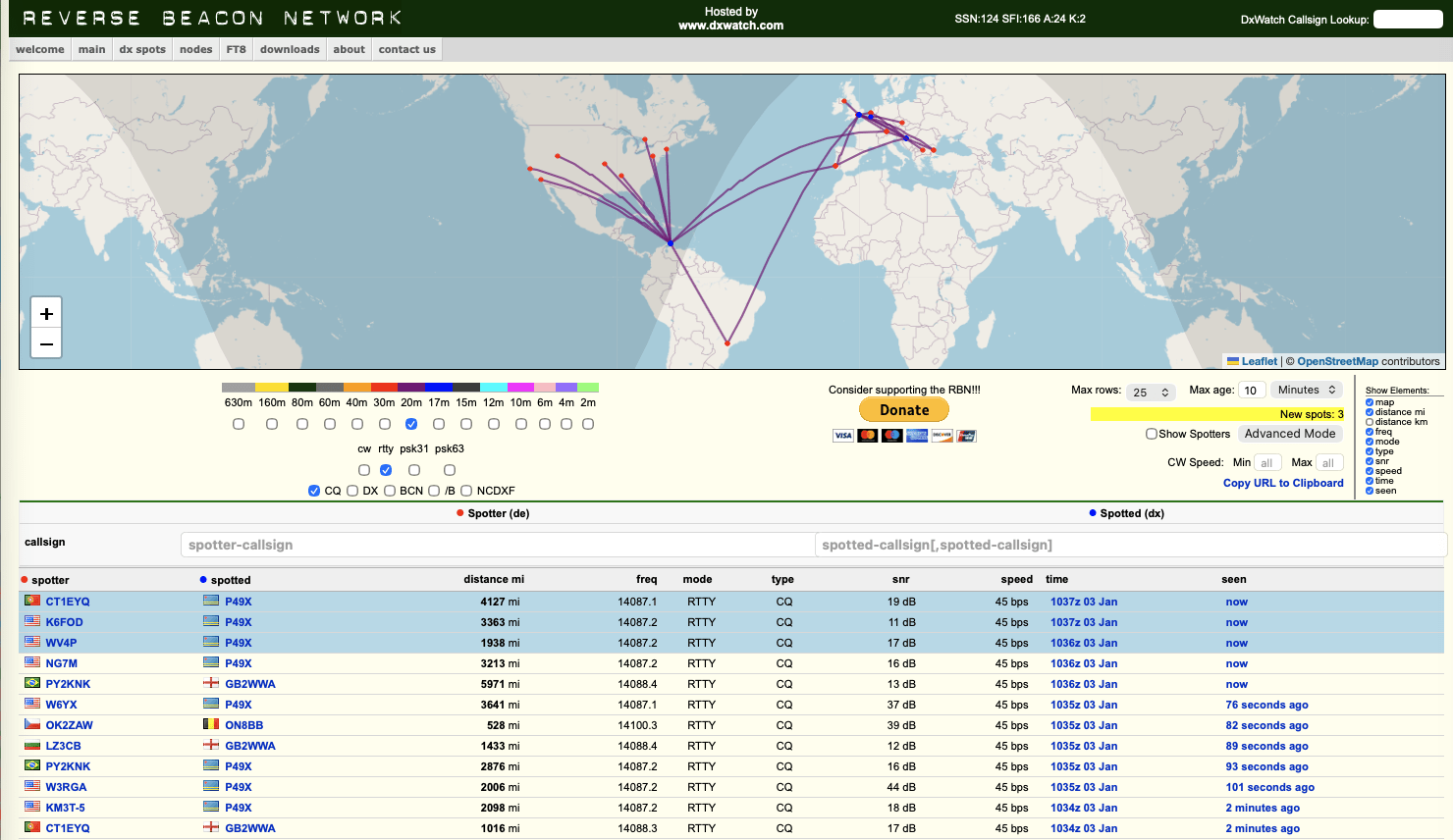The image size is (1453, 840).
Task: Open the CW Speed Min dropdown
Action: point(1266,462)
